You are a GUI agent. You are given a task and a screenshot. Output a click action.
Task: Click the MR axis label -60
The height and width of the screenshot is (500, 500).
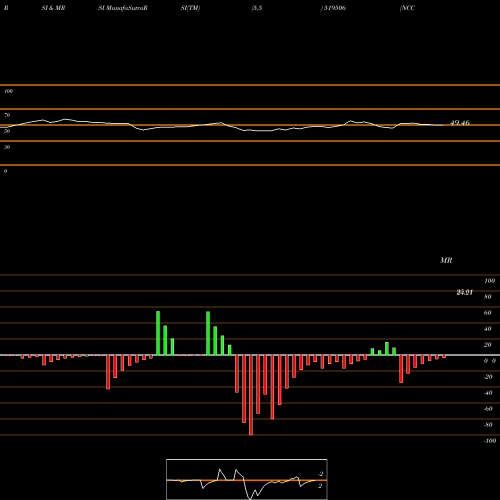click(488, 409)
